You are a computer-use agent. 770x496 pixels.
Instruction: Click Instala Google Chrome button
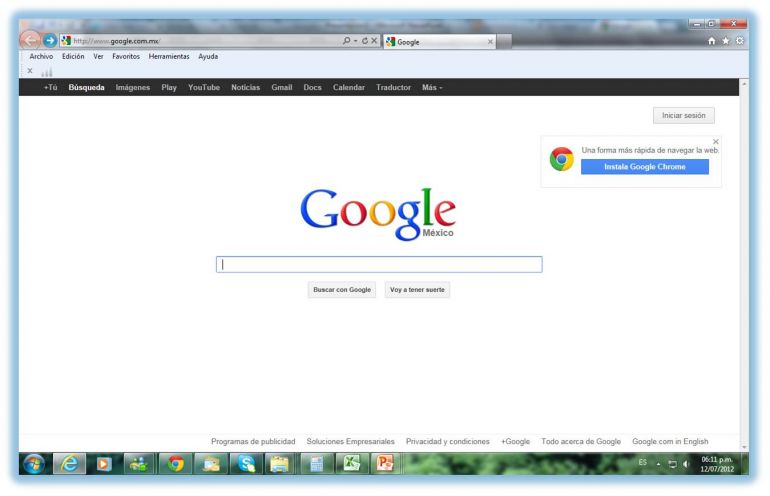645,167
